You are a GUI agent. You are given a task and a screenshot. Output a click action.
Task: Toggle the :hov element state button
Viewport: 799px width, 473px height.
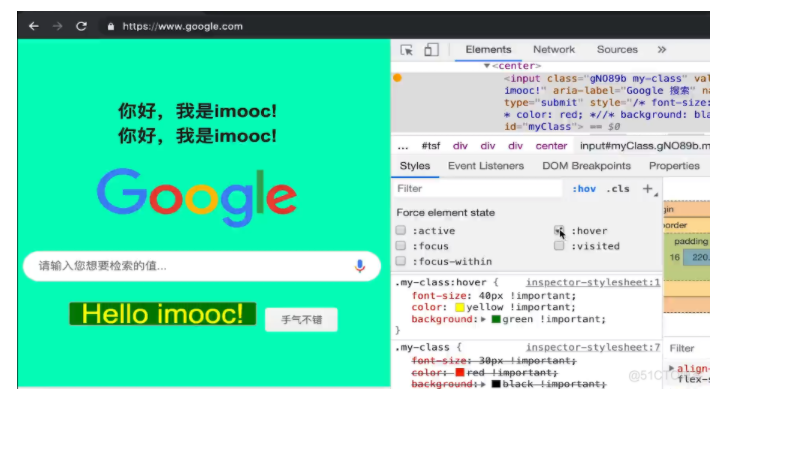tap(584, 189)
